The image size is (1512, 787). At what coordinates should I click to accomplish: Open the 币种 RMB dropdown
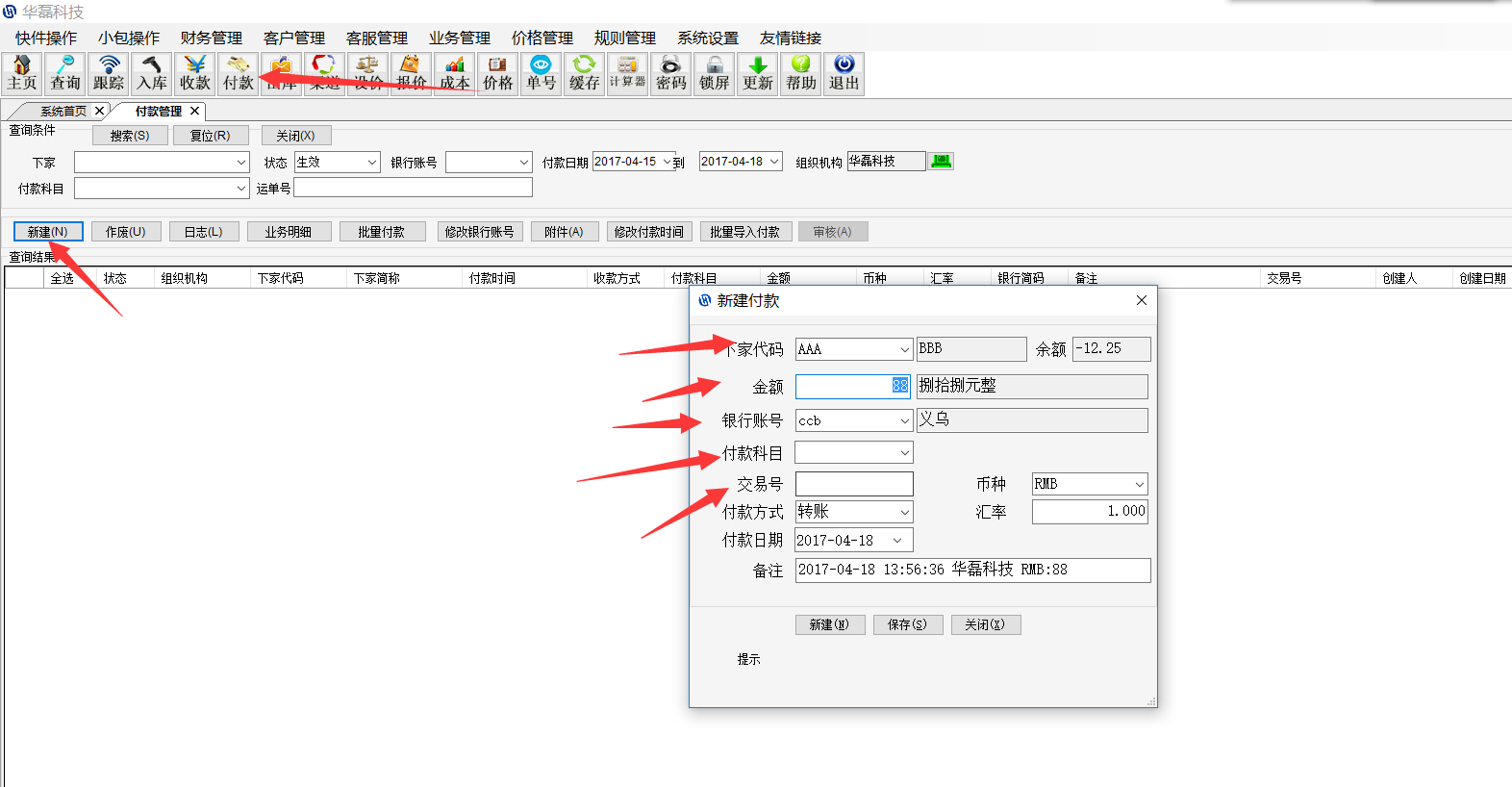coord(1139,484)
